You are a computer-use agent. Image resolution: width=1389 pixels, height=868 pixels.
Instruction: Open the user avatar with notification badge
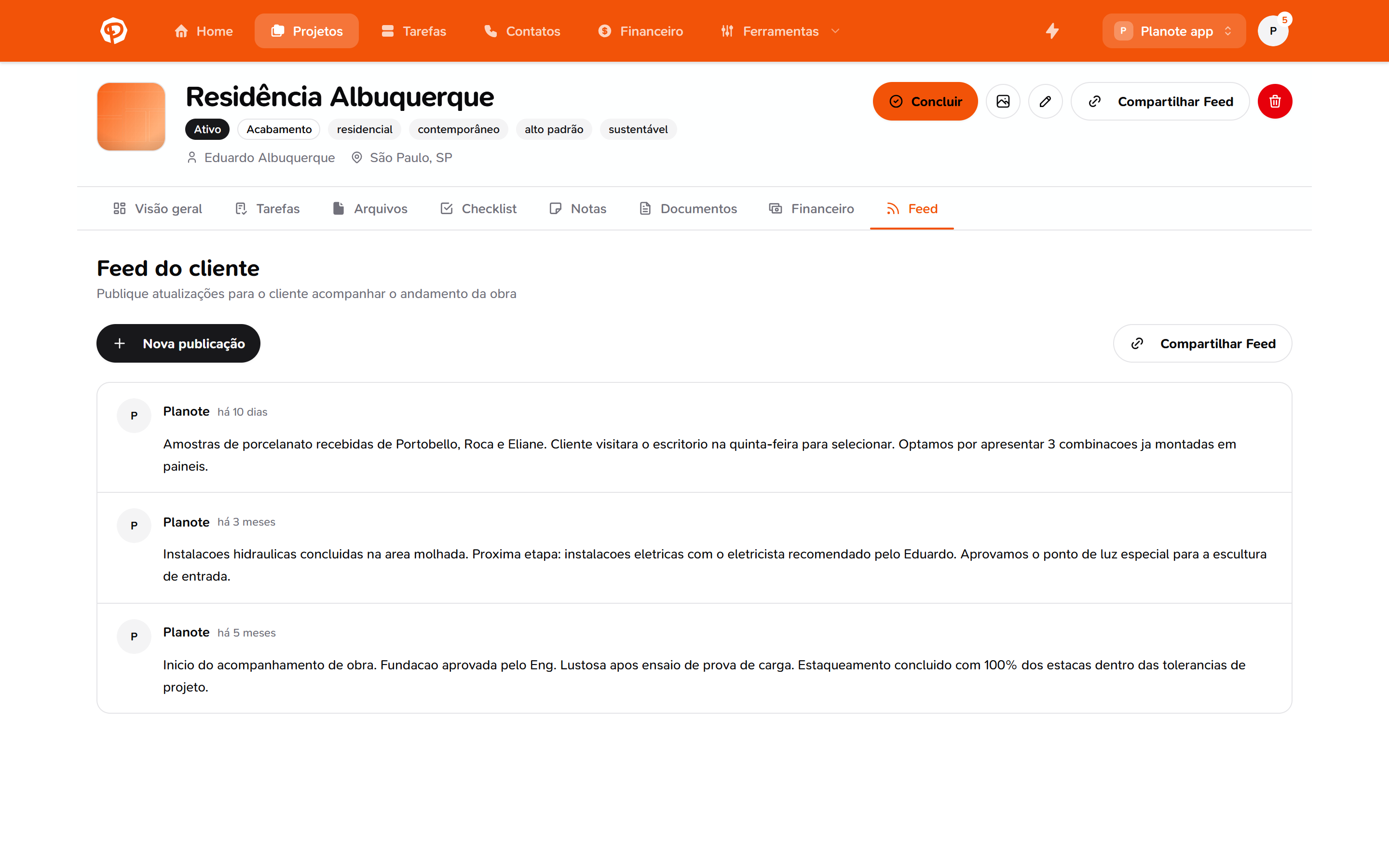pyautogui.click(x=1273, y=31)
